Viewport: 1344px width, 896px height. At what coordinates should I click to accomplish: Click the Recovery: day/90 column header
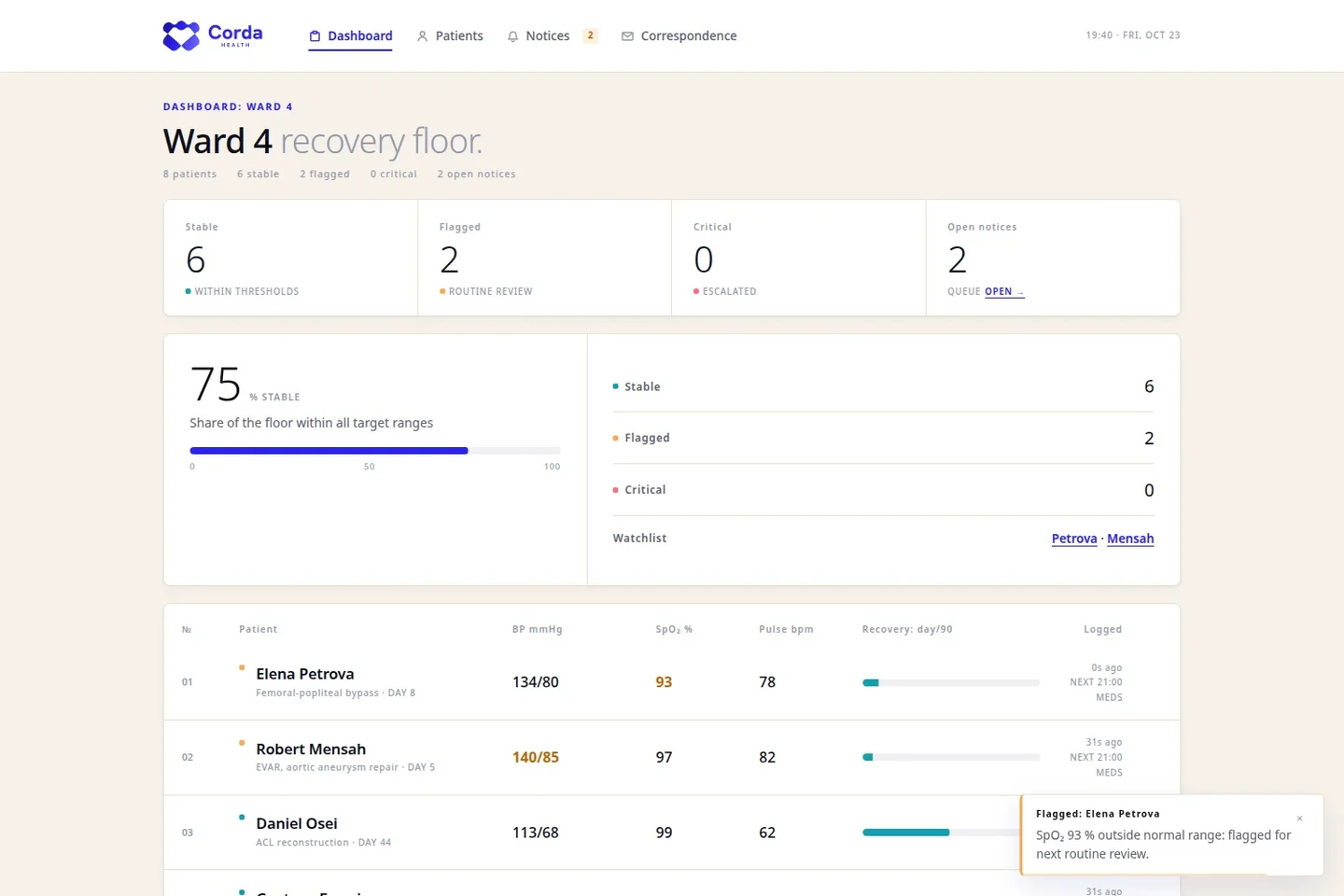click(907, 629)
